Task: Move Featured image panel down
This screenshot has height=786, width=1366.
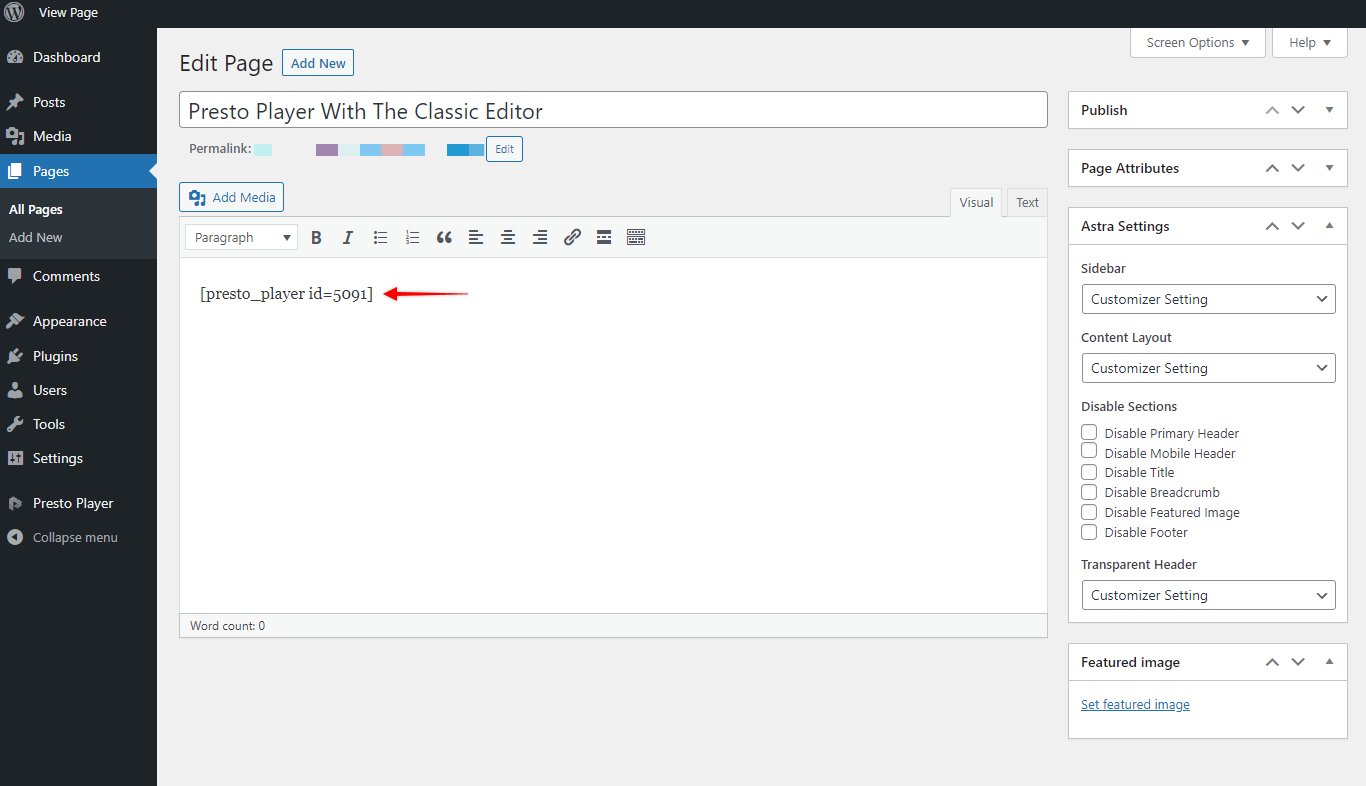Action: [1298, 662]
